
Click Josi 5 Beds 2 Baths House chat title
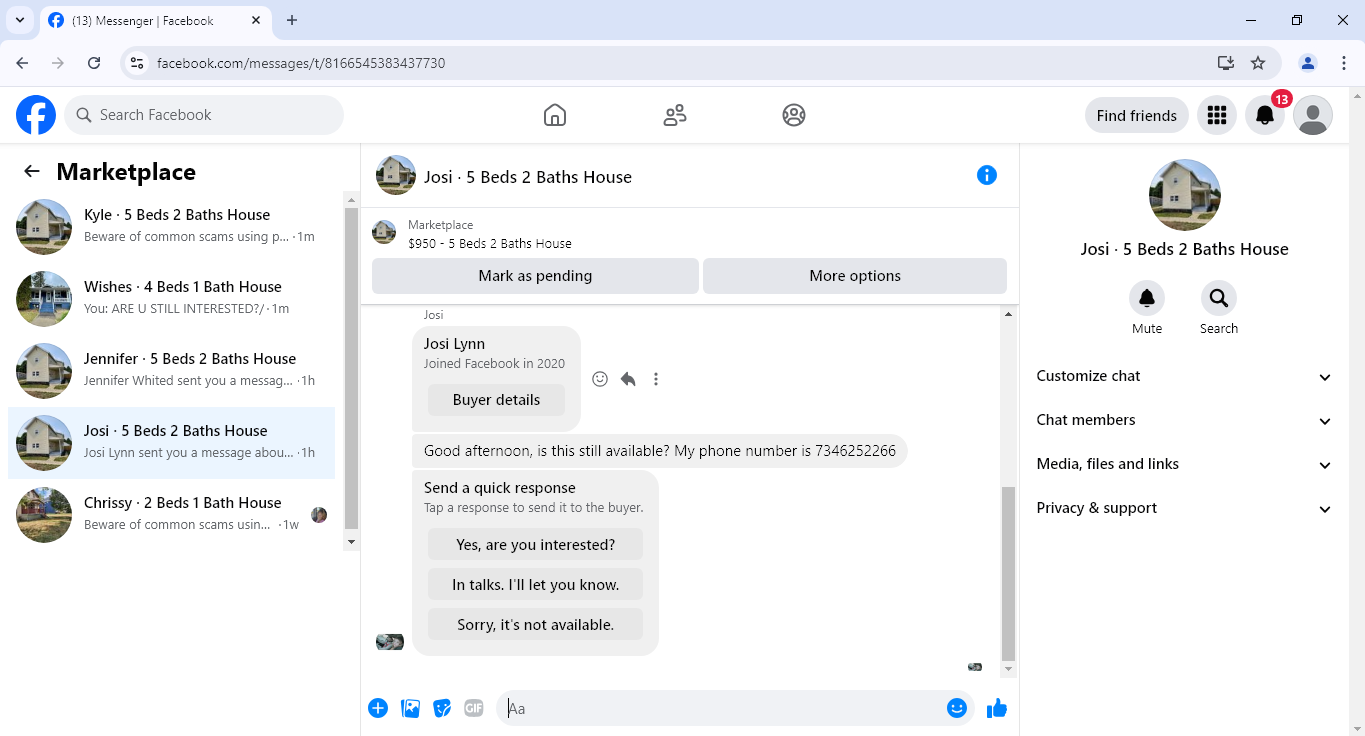(528, 177)
